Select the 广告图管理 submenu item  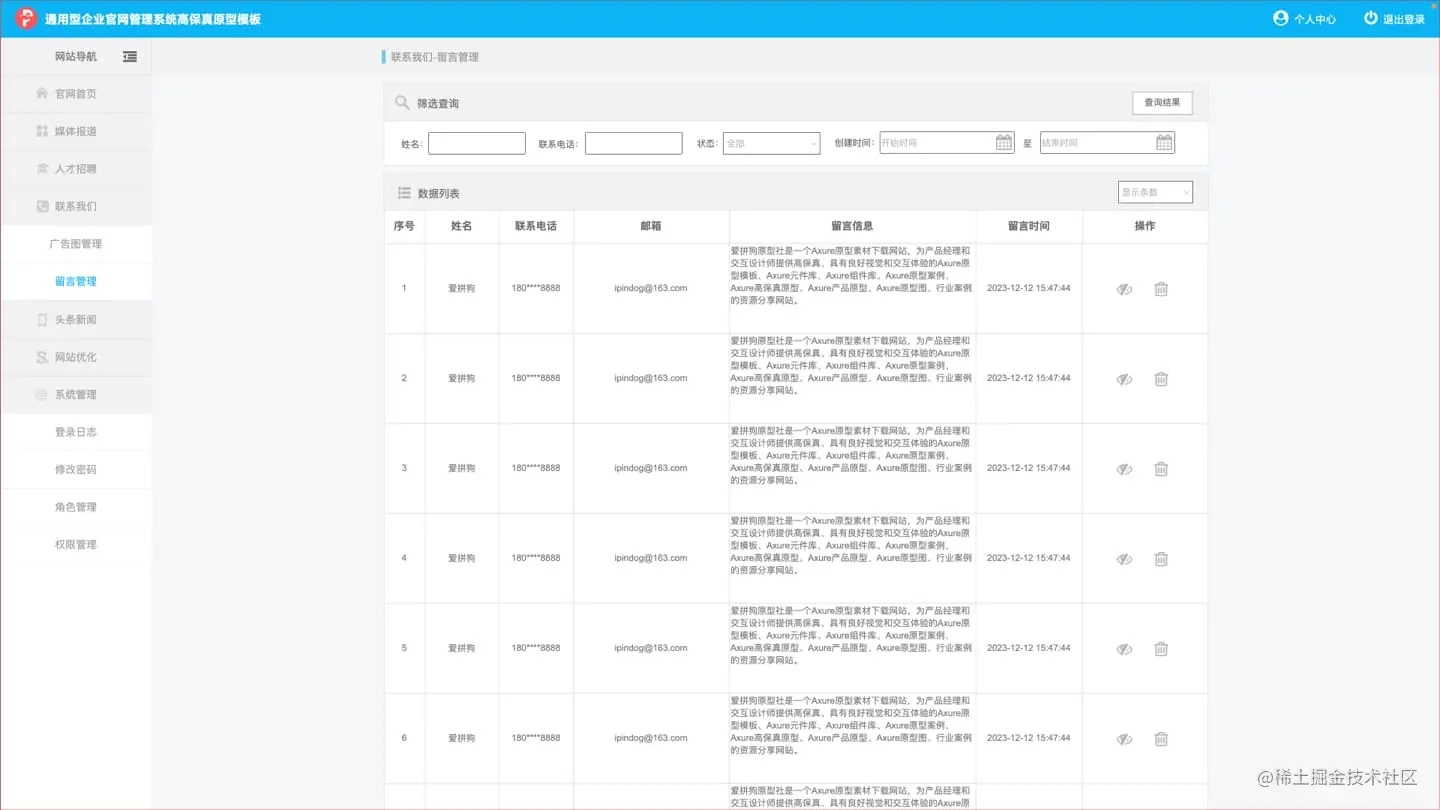pyautogui.click(x=76, y=244)
